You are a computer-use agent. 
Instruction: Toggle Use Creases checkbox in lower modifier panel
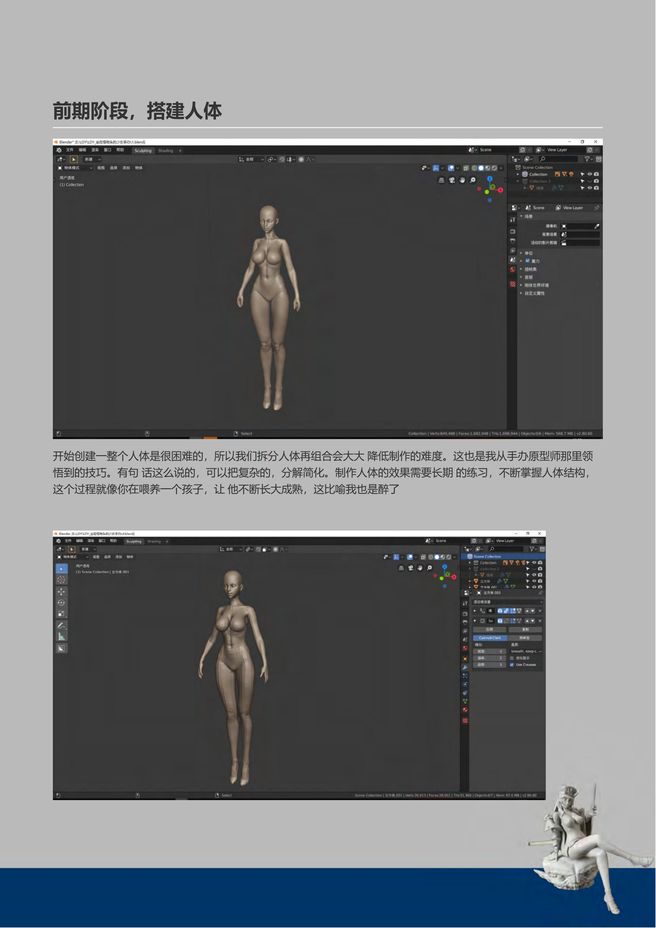512,665
